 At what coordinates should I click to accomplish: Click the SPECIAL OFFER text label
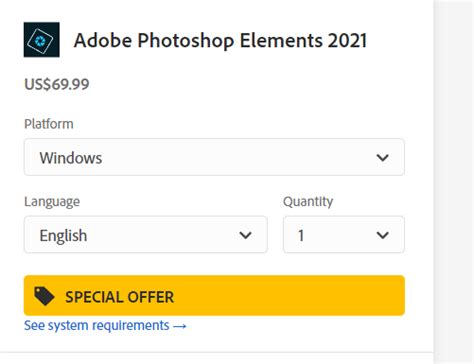(x=119, y=297)
